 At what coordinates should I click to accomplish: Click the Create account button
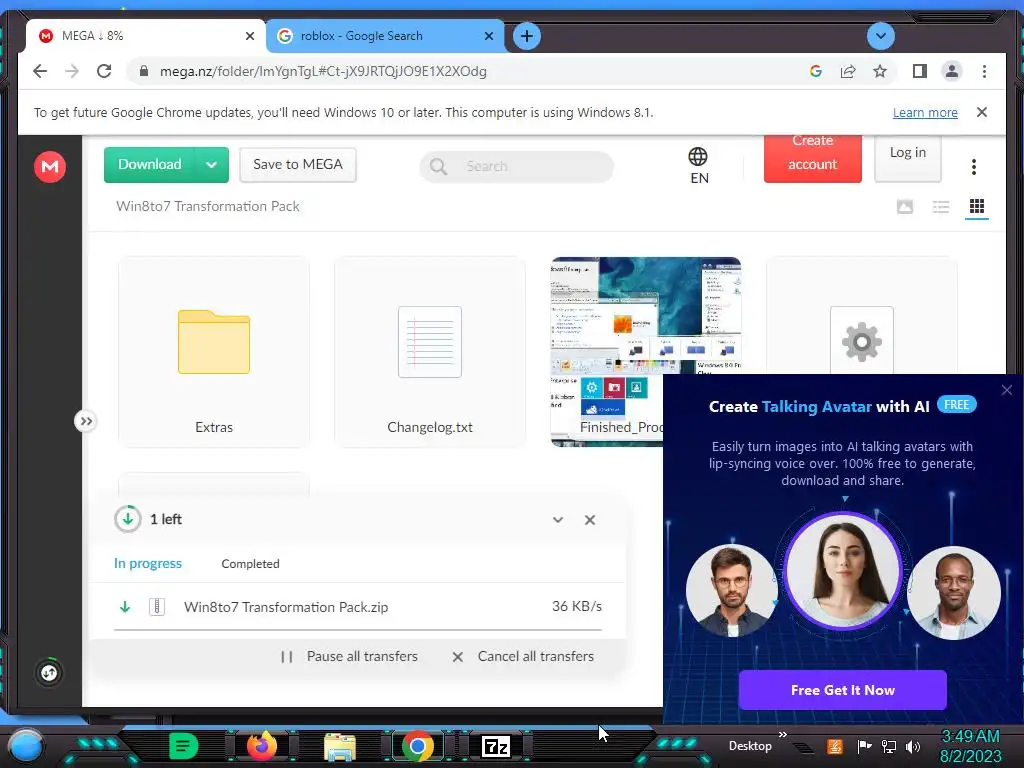coord(812,158)
